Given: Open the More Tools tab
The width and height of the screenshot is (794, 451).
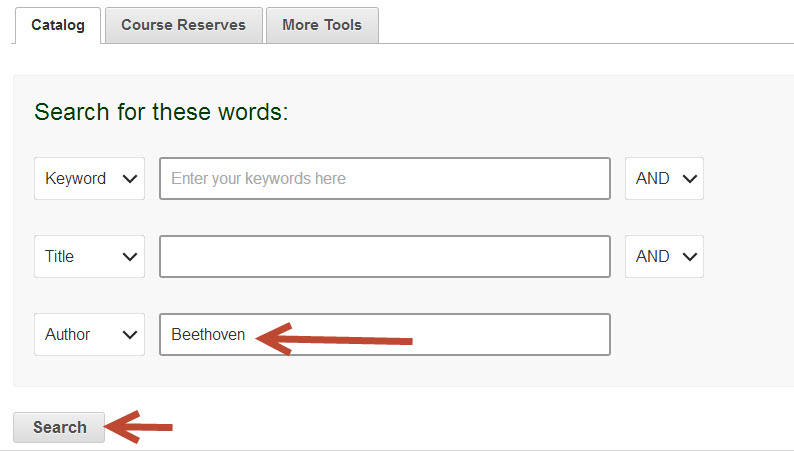Looking at the screenshot, I should (x=322, y=25).
